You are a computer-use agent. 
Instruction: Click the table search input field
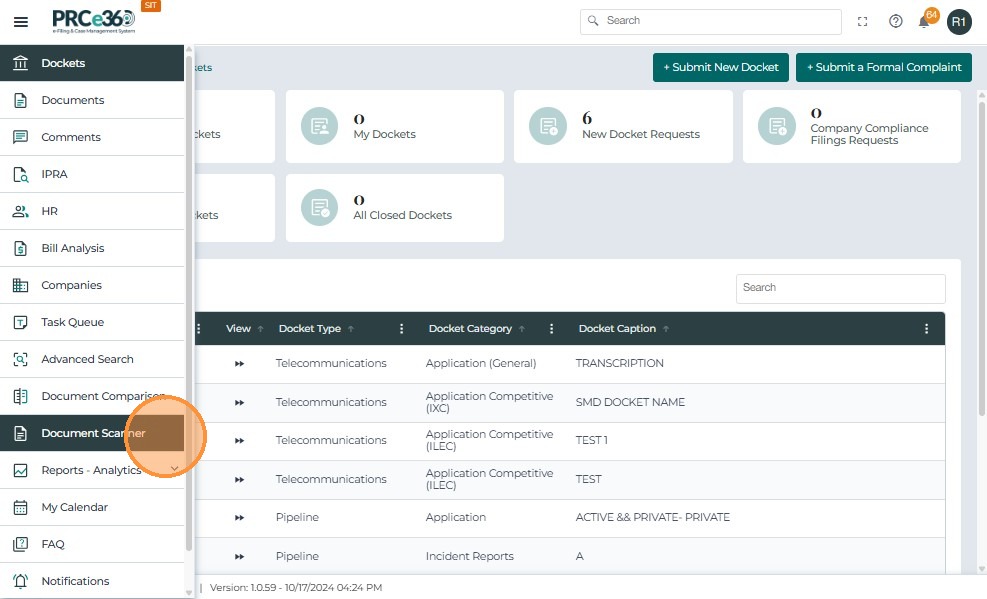840,288
